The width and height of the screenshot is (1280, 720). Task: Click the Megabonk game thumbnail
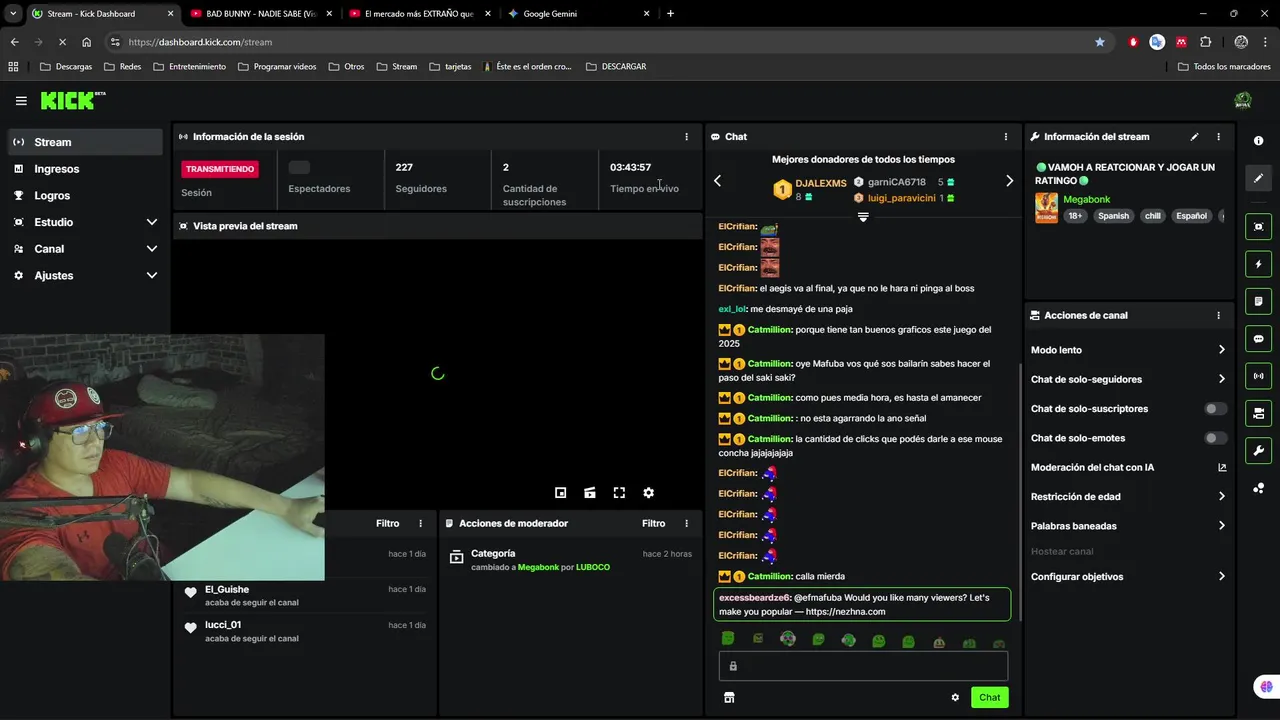click(1046, 208)
